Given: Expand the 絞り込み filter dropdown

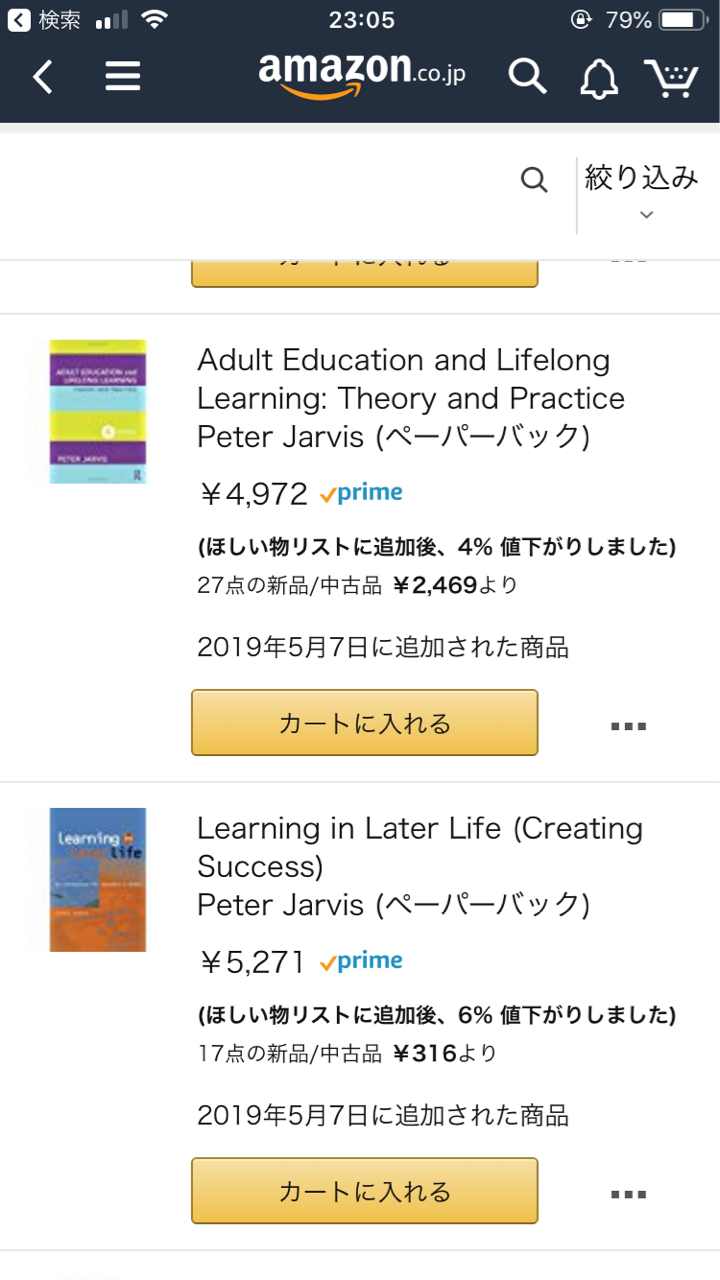Looking at the screenshot, I should 641,193.
